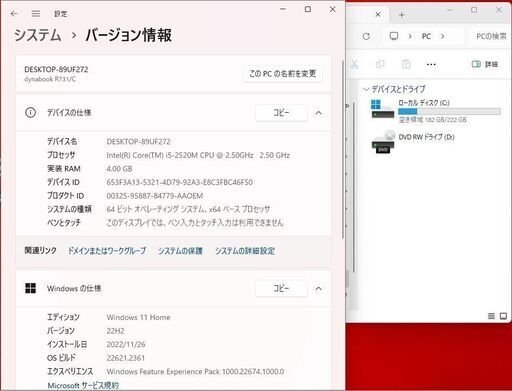
Task: Open the ドメインまたはワークグループ link
Action: click(107, 251)
